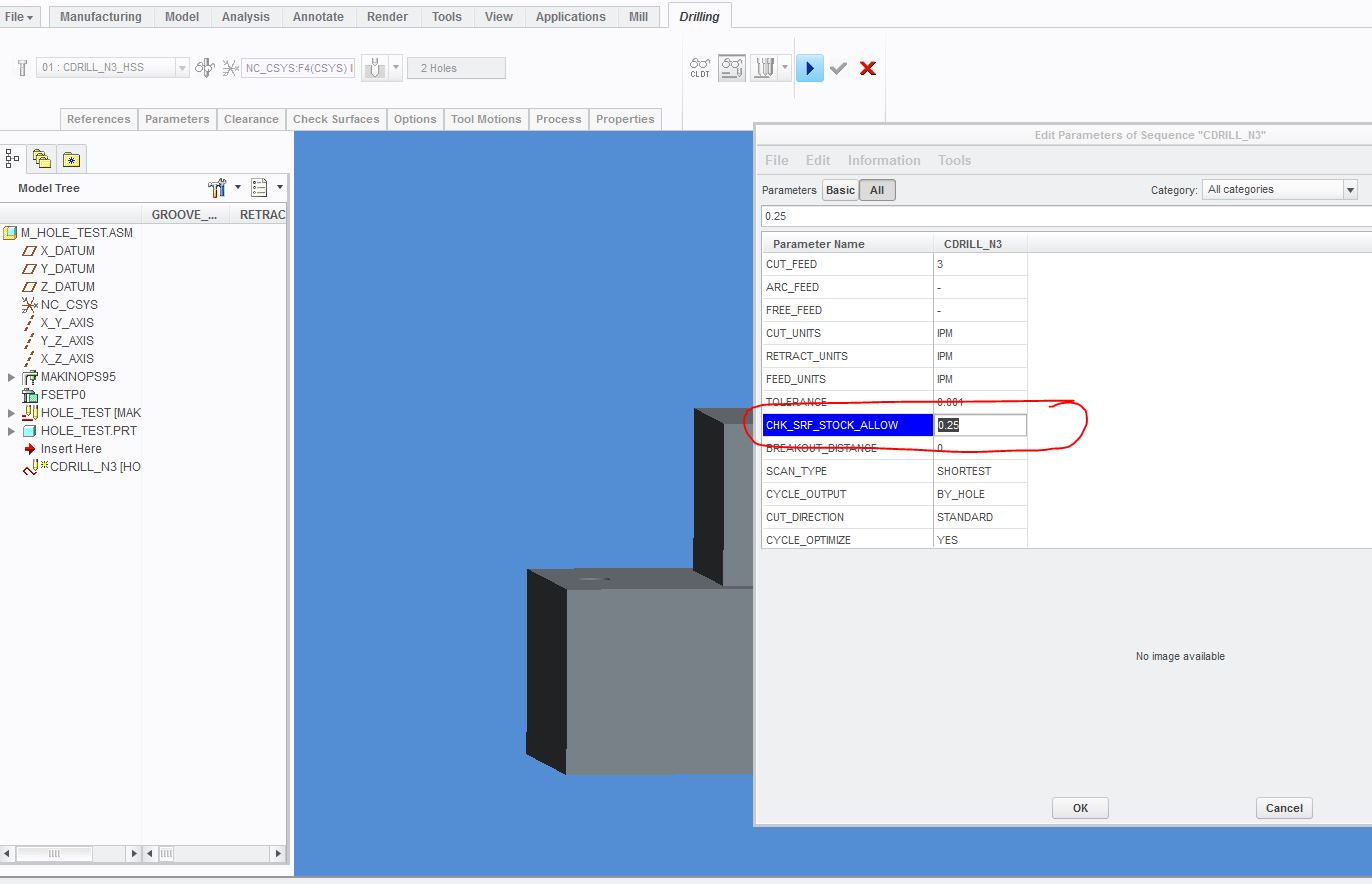
Task: Switch to the Tools ribbon tab
Action: tap(447, 17)
